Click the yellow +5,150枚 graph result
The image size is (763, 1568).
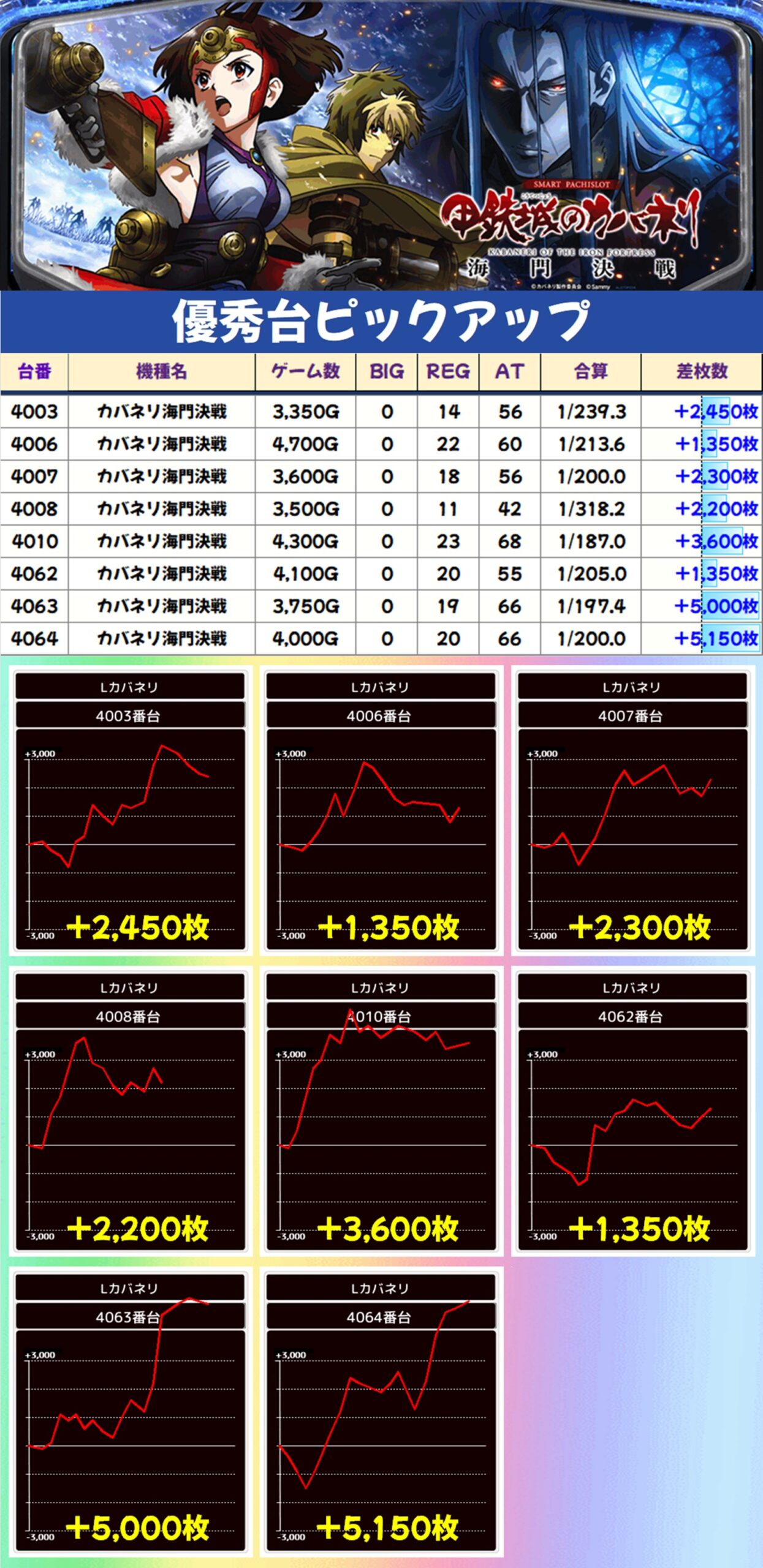[388, 1528]
